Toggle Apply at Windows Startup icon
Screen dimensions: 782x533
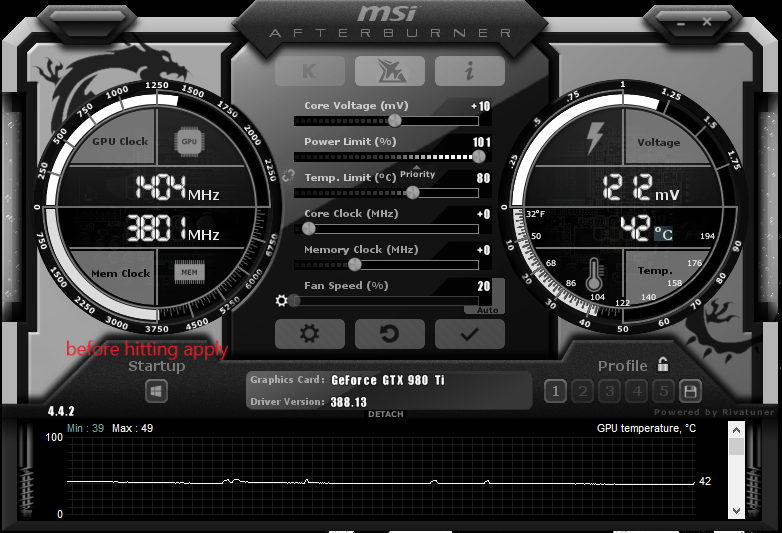tap(156, 391)
